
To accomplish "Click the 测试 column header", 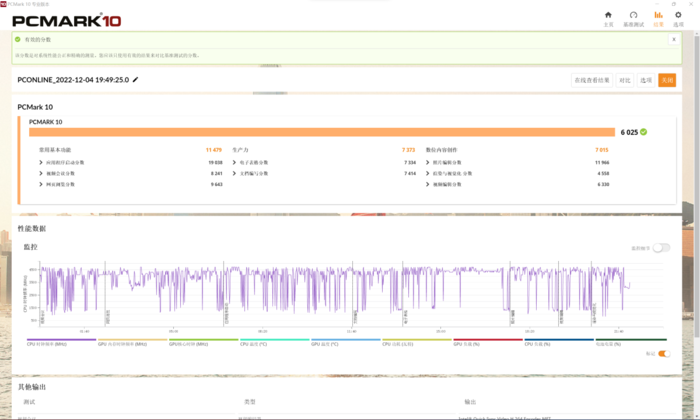I will [29, 402].
